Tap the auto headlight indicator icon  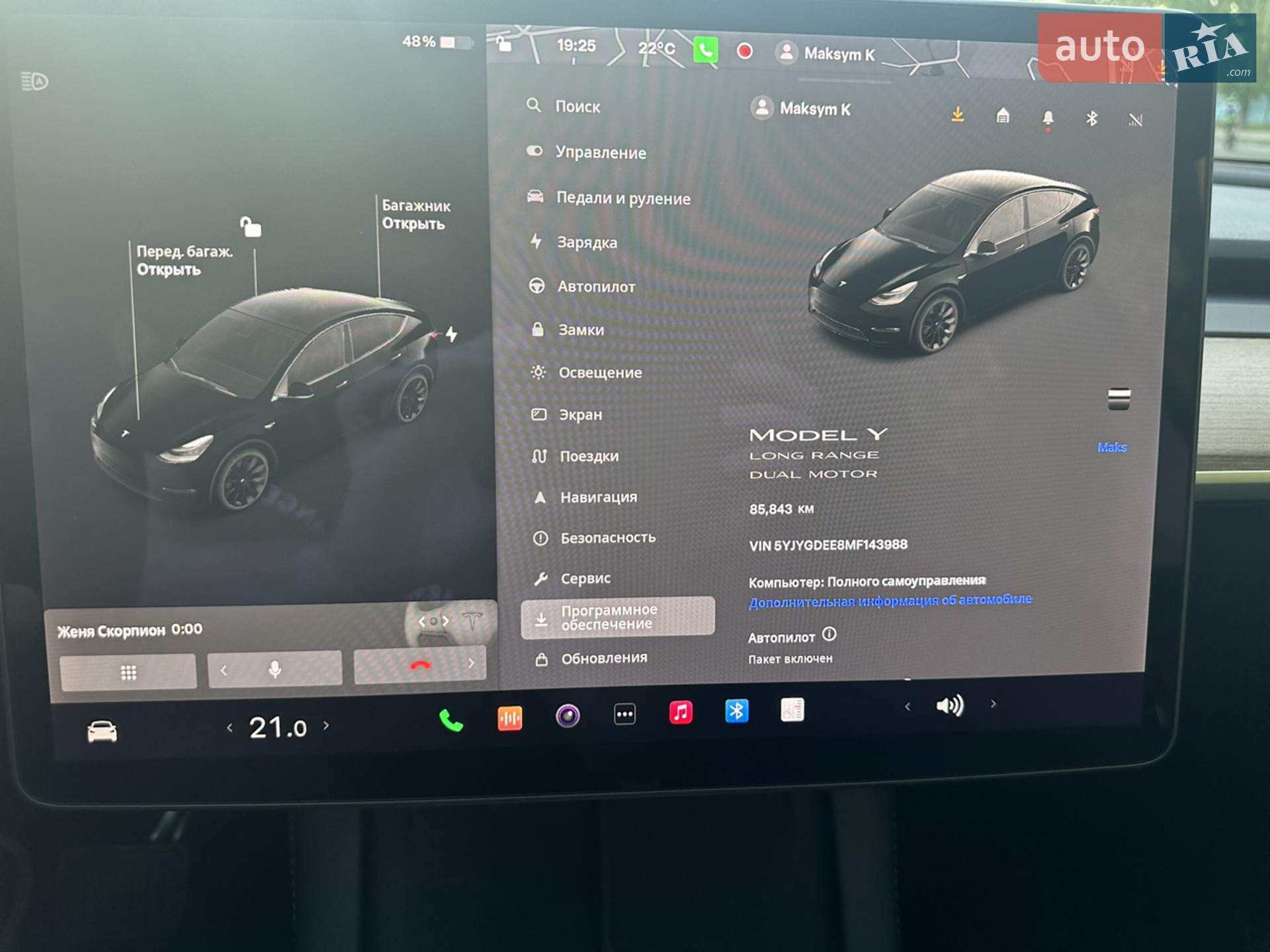[34, 81]
